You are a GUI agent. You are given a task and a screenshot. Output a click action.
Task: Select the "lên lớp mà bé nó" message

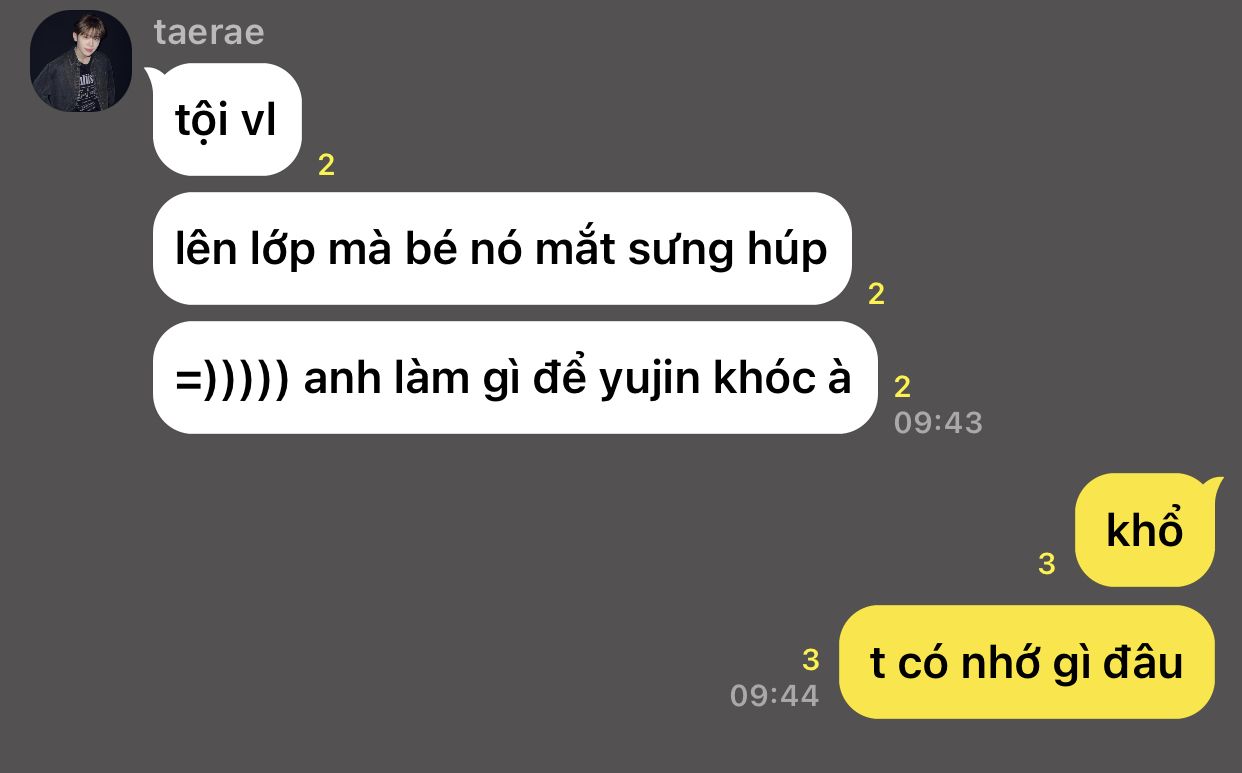pos(501,249)
